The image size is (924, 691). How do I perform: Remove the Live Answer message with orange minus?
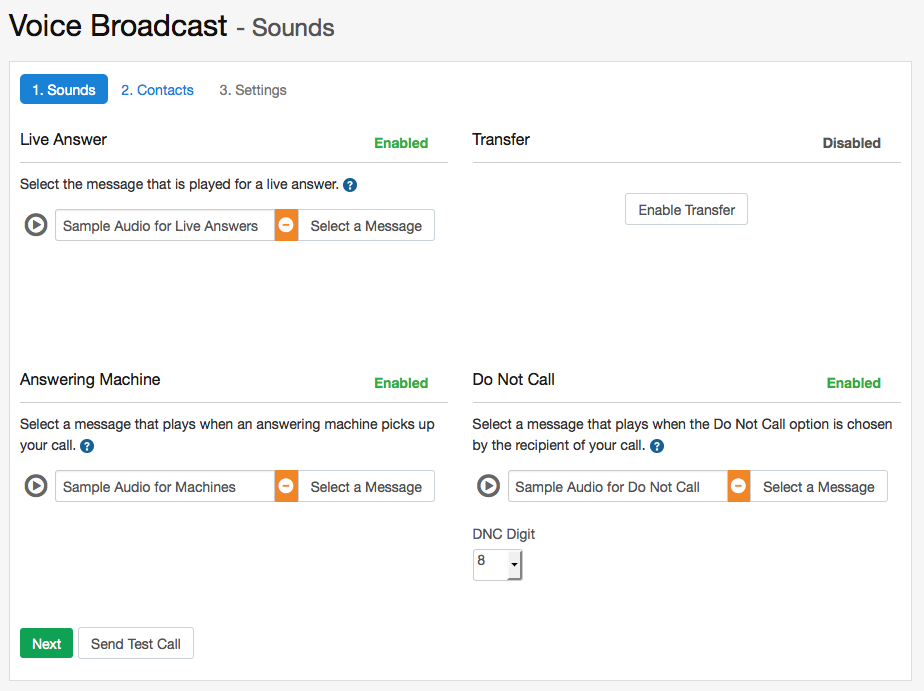pyautogui.click(x=286, y=226)
